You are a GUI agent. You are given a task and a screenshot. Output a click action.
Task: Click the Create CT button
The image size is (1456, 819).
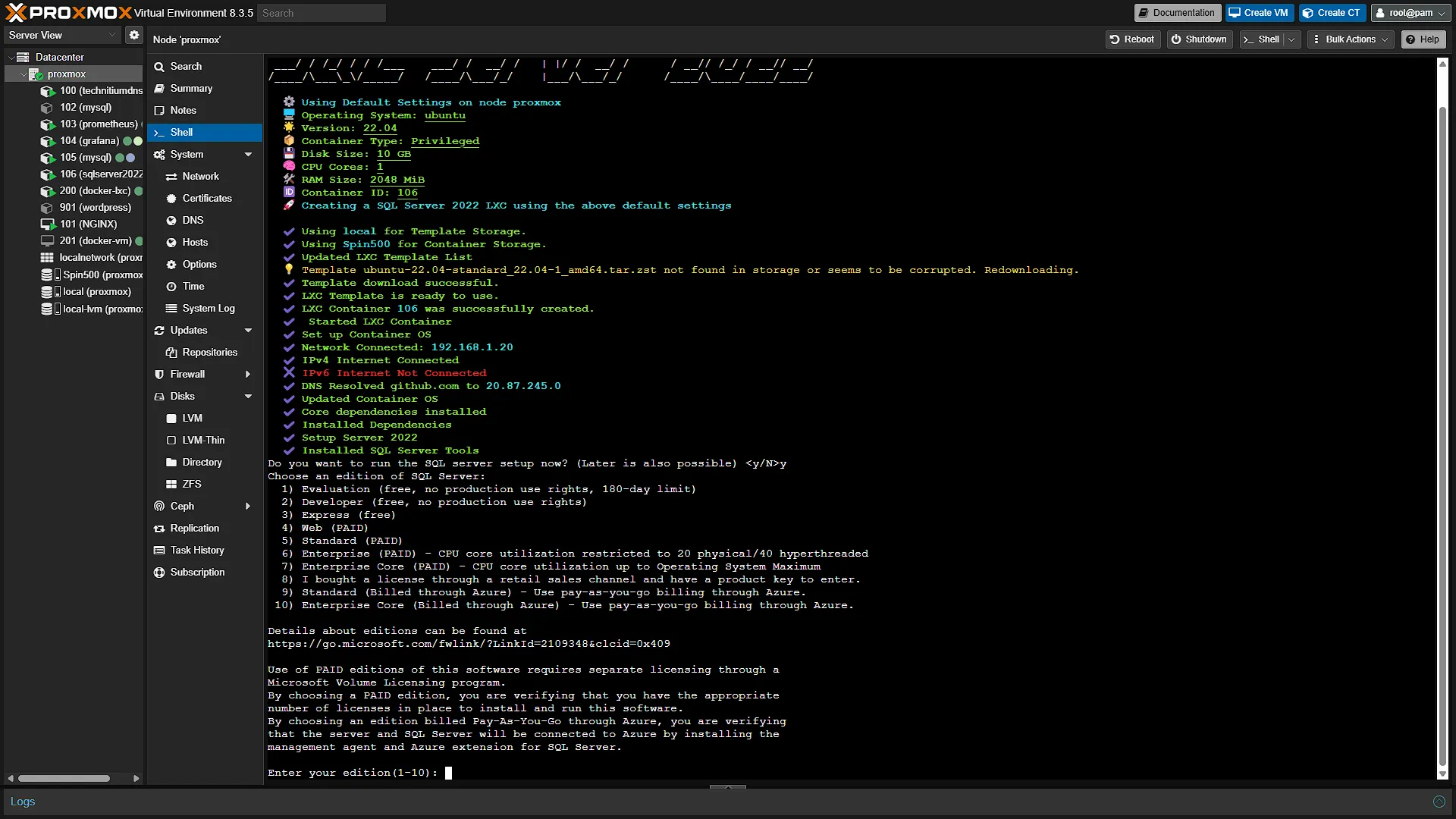(x=1332, y=13)
